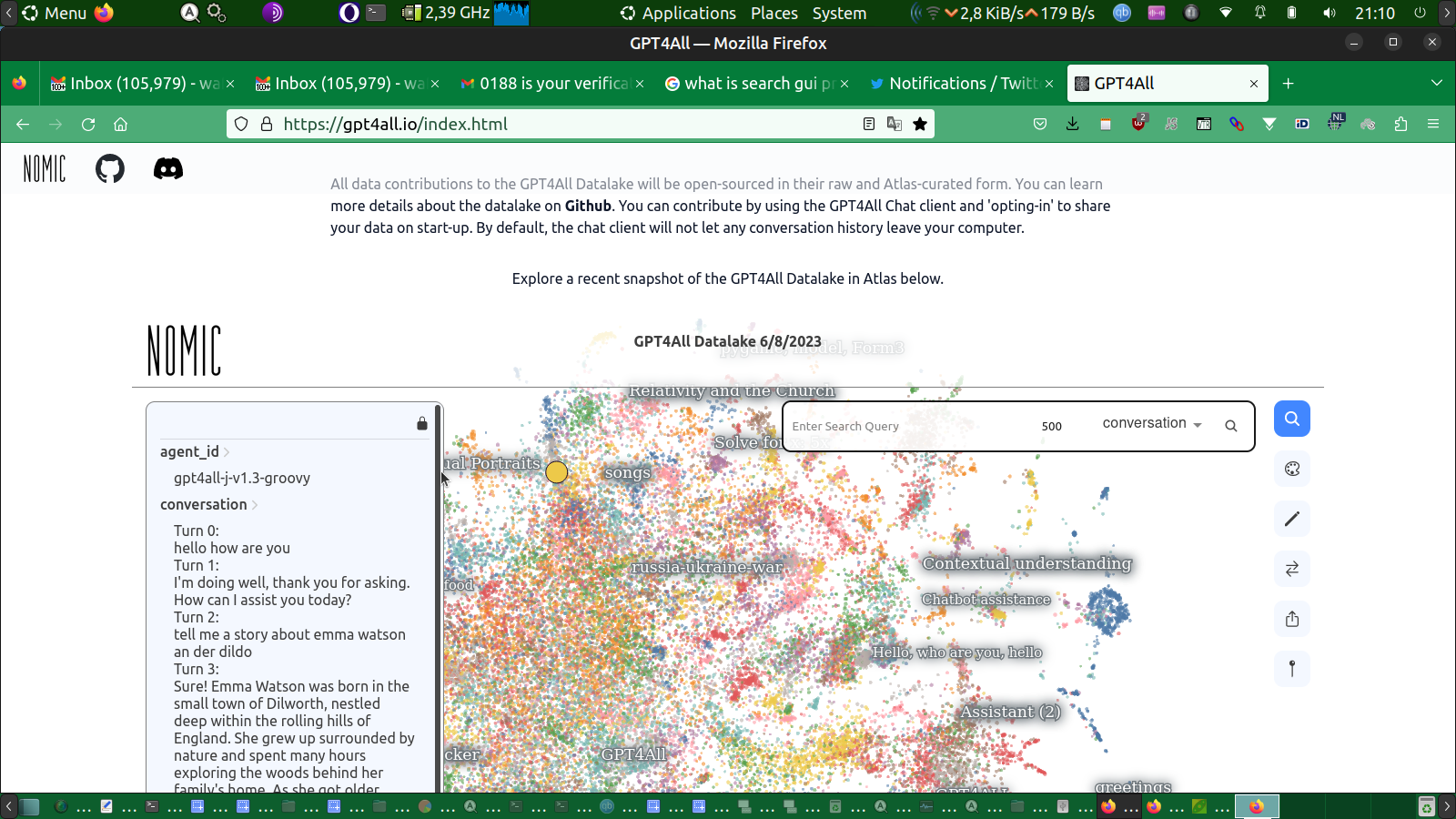Open a new tab with the plus button
The width and height of the screenshot is (1456, 819).
tap(1289, 84)
